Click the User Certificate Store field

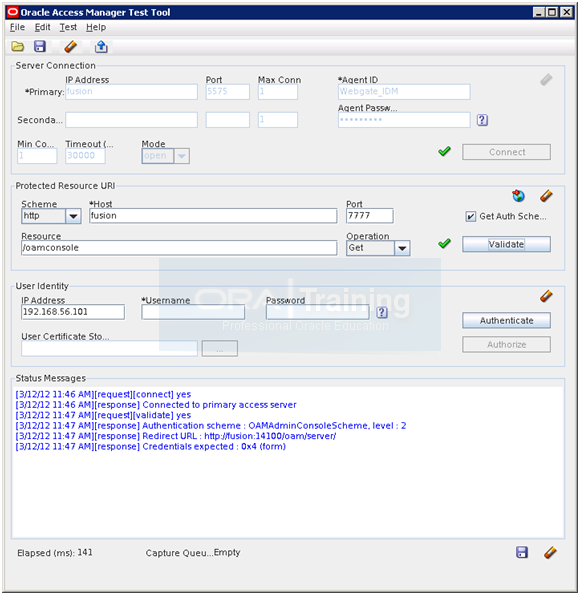coord(109,348)
